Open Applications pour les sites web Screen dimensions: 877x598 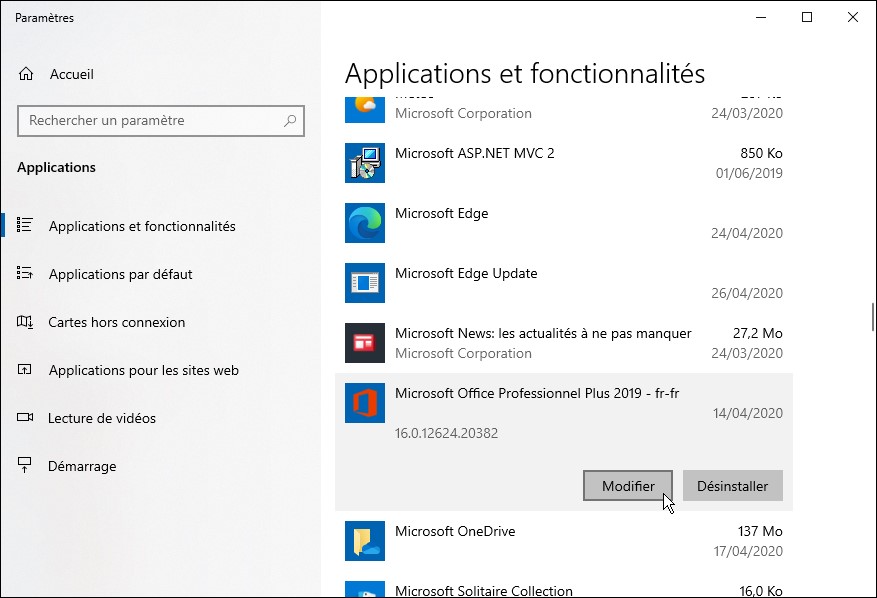[143, 370]
